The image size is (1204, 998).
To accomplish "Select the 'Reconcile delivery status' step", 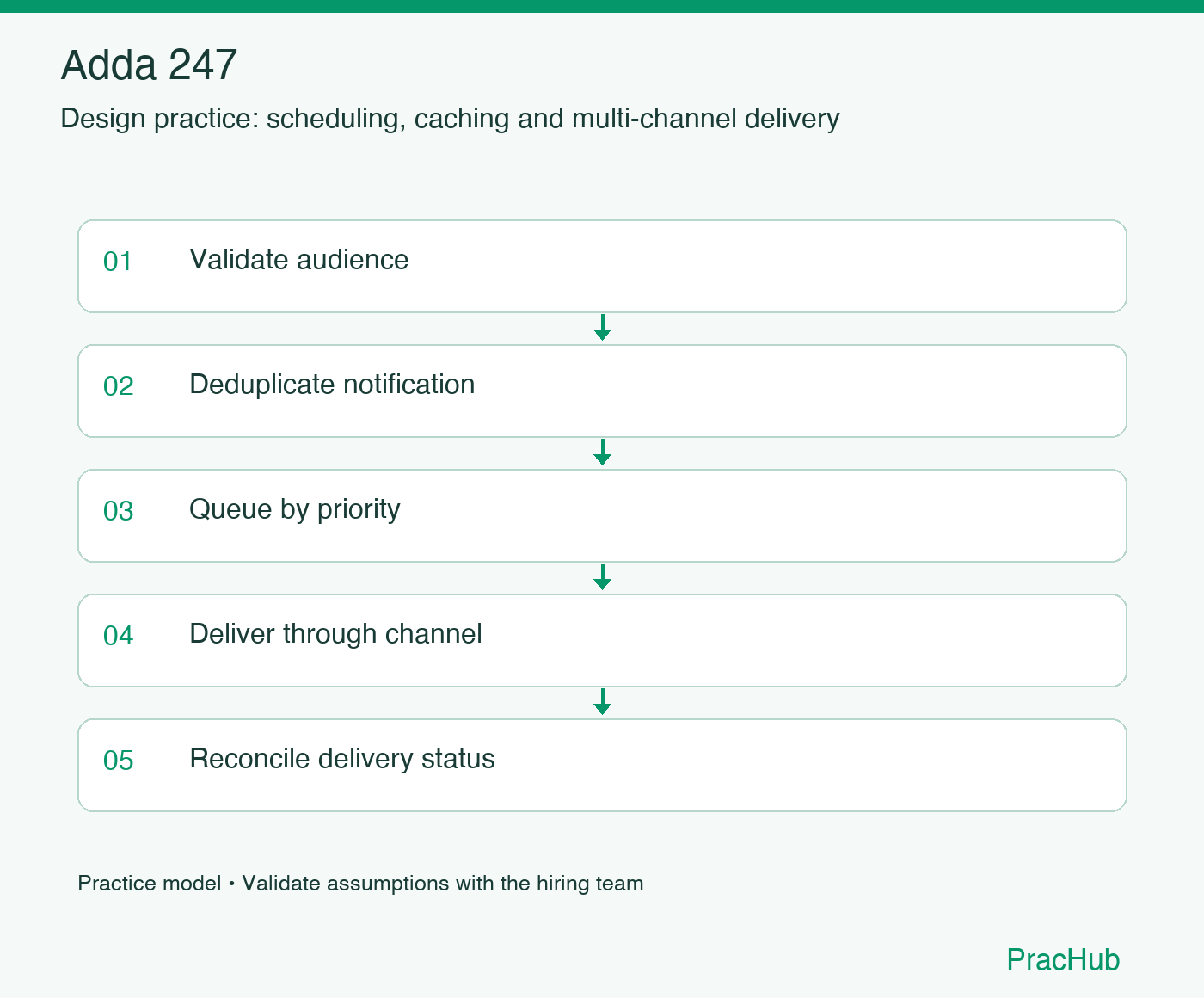I will coord(602,765).
